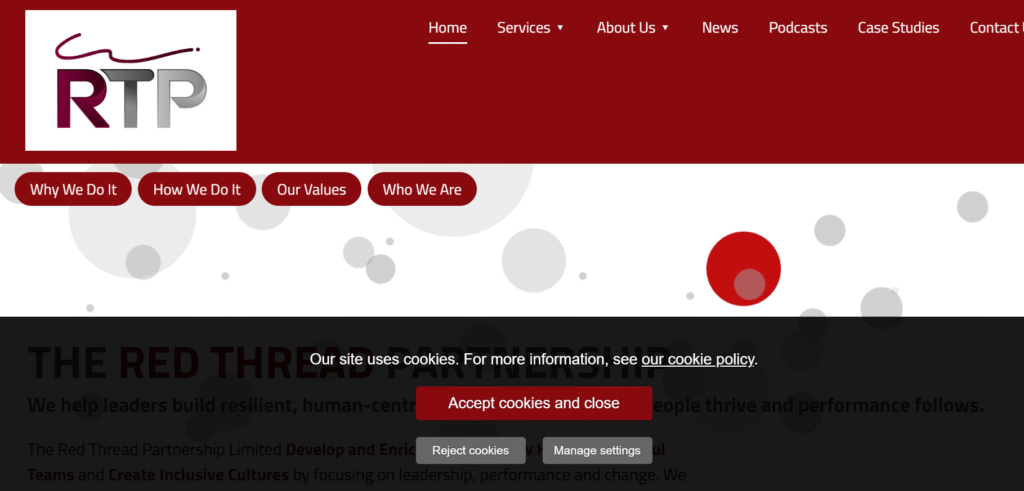Click 'The Red Thread Partnership Limited' paragraph text
This screenshot has width=1024, height=491.
tap(155, 450)
